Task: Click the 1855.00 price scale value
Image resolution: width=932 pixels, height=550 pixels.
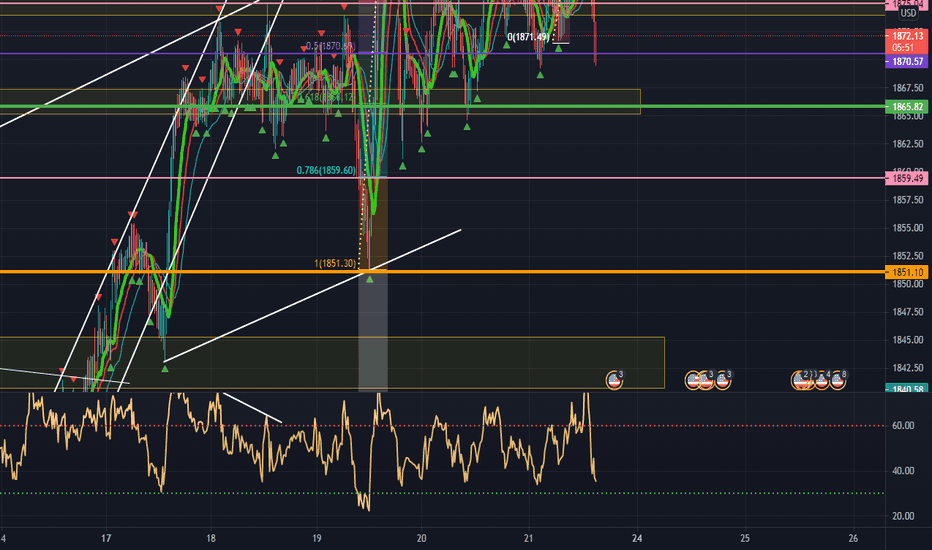Action: (x=908, y=228)
